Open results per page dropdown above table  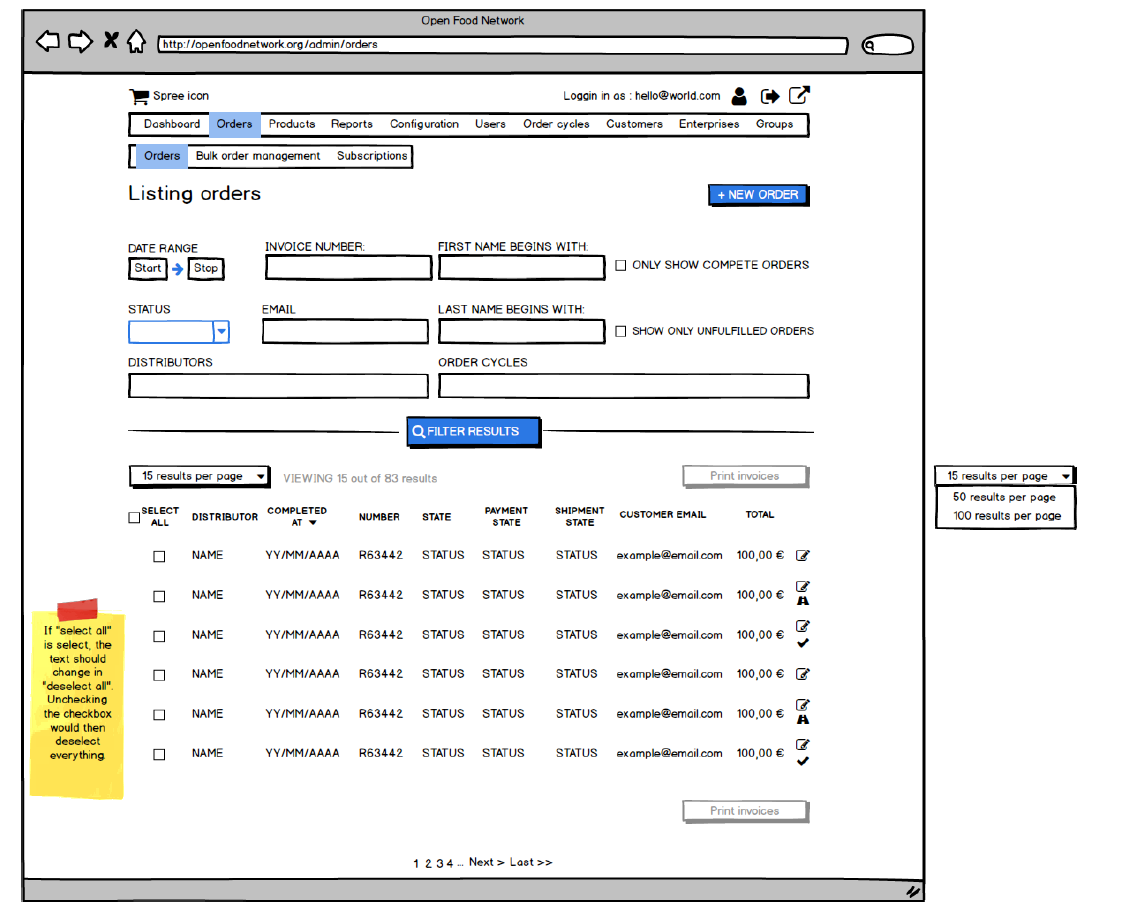200,476
